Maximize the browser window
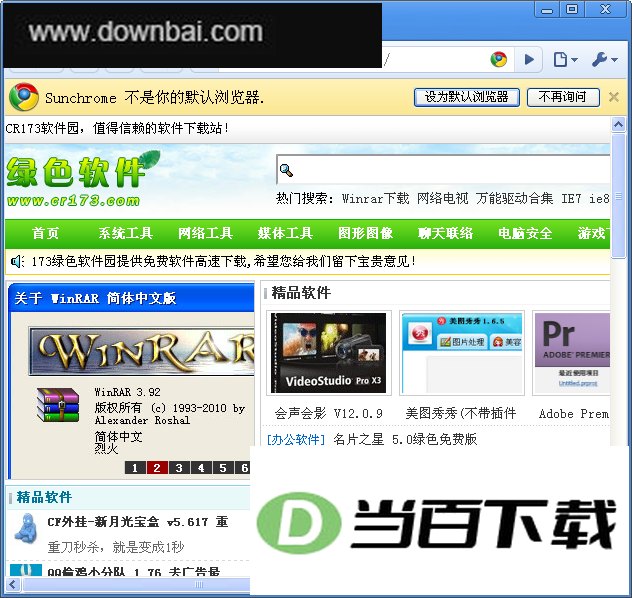This screenshot has width=632, height=598. click(x=572, y=10)
